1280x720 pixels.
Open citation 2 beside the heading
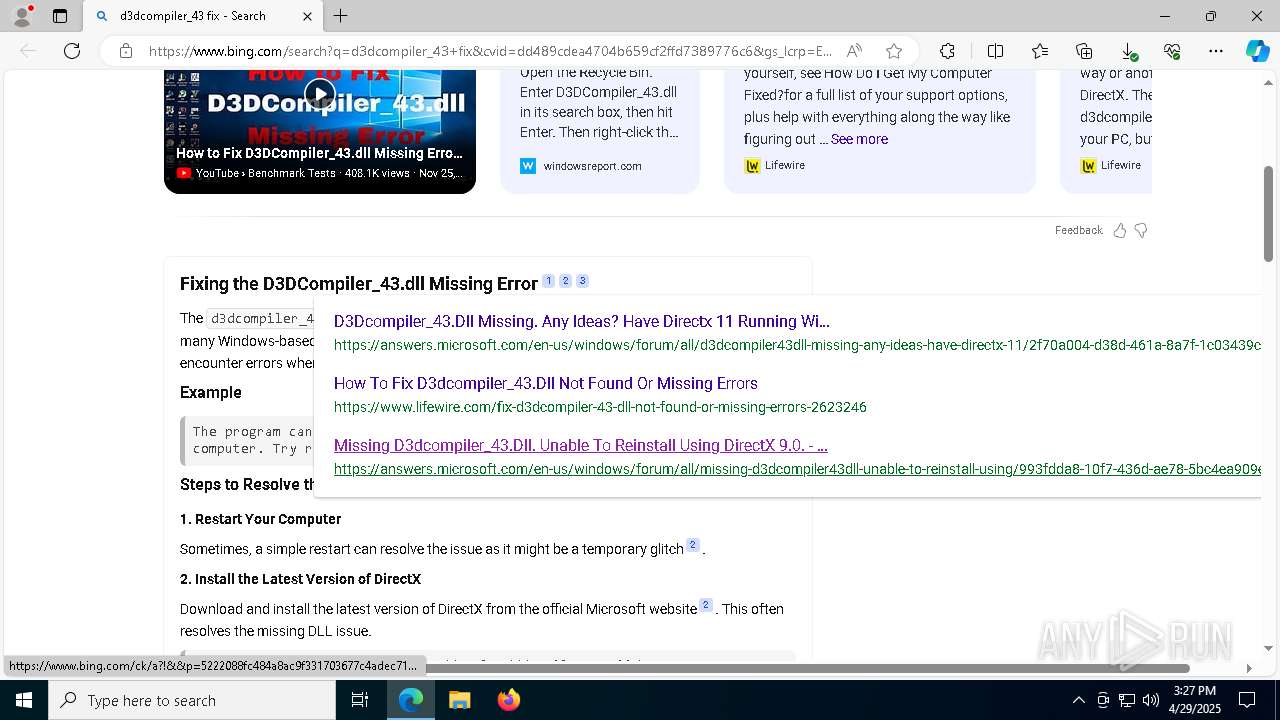point(565,281)
